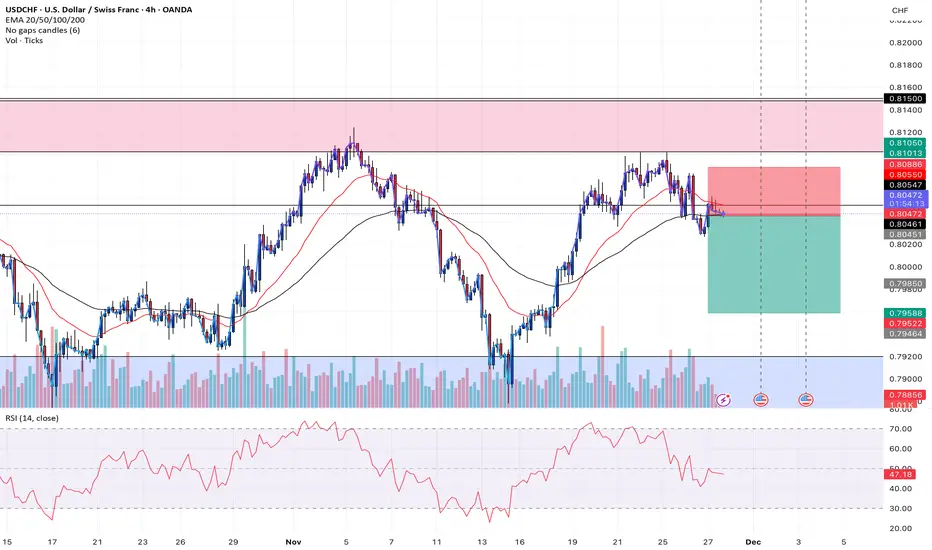Open the US flag event marker nearest the Dec label
The width and height of the screenshot is (932, 550).
click(x=761, y=400)
